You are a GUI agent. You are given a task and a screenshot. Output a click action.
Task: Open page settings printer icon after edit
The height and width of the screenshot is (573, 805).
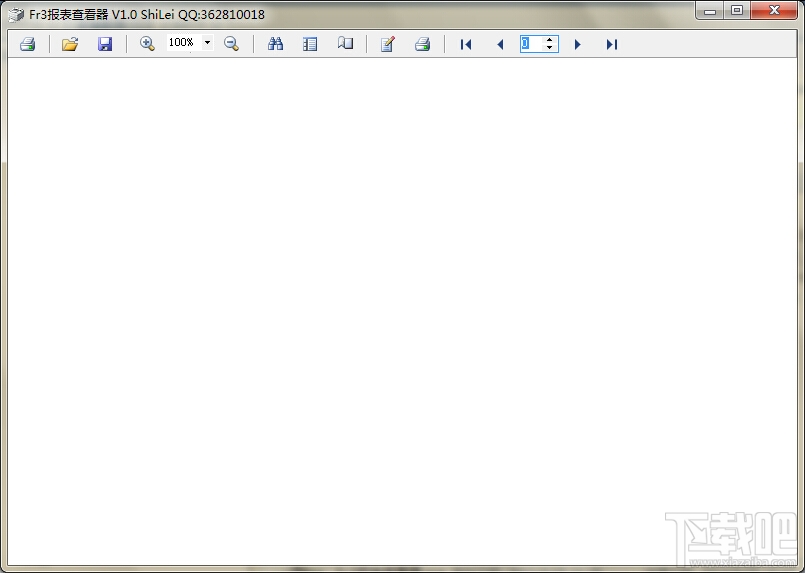click(x=423, y=44)
